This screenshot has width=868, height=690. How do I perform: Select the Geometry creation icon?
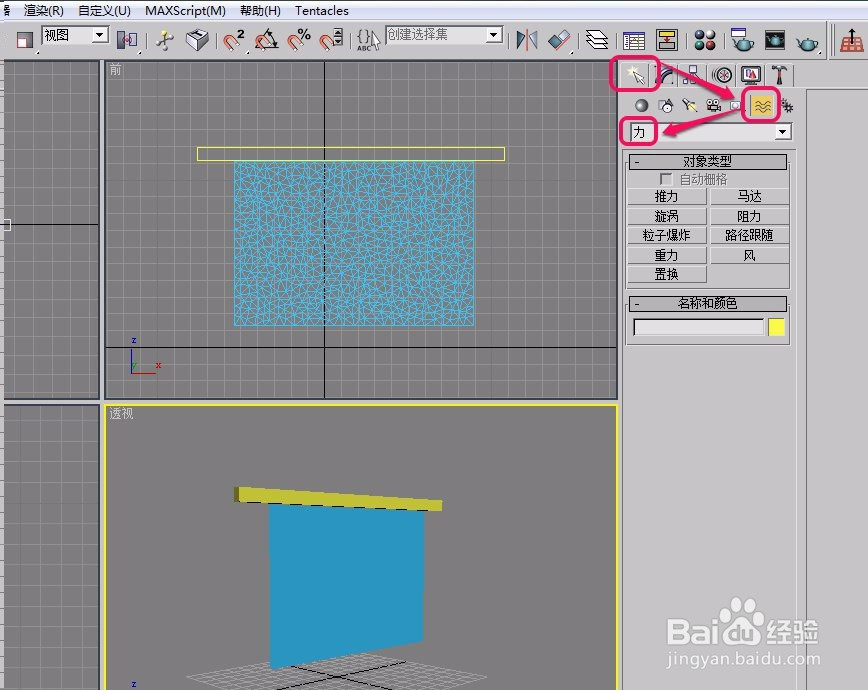(641, 105)
